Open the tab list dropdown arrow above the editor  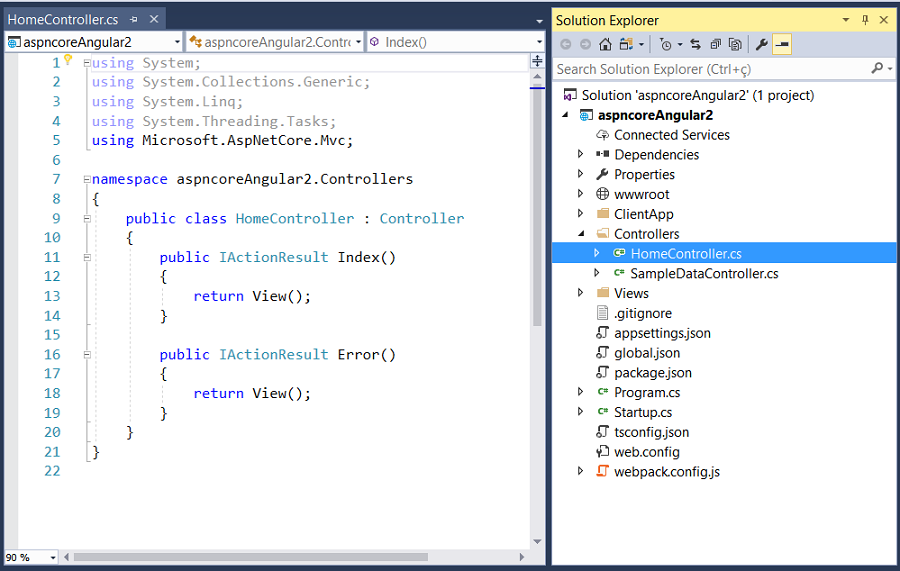pos(539,22)
